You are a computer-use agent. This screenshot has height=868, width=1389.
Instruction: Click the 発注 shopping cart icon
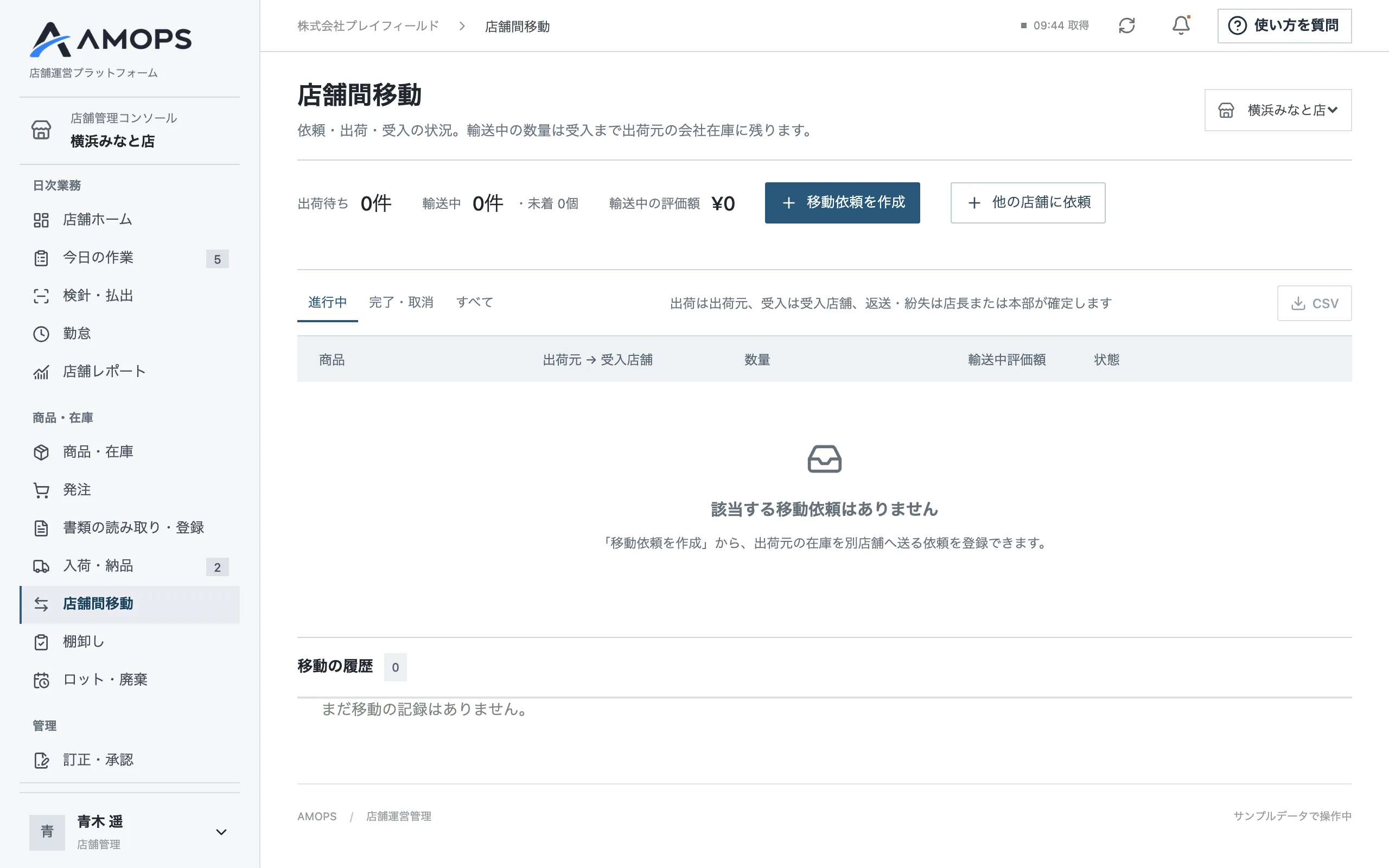pyautogui.click(x=41, y=490)
